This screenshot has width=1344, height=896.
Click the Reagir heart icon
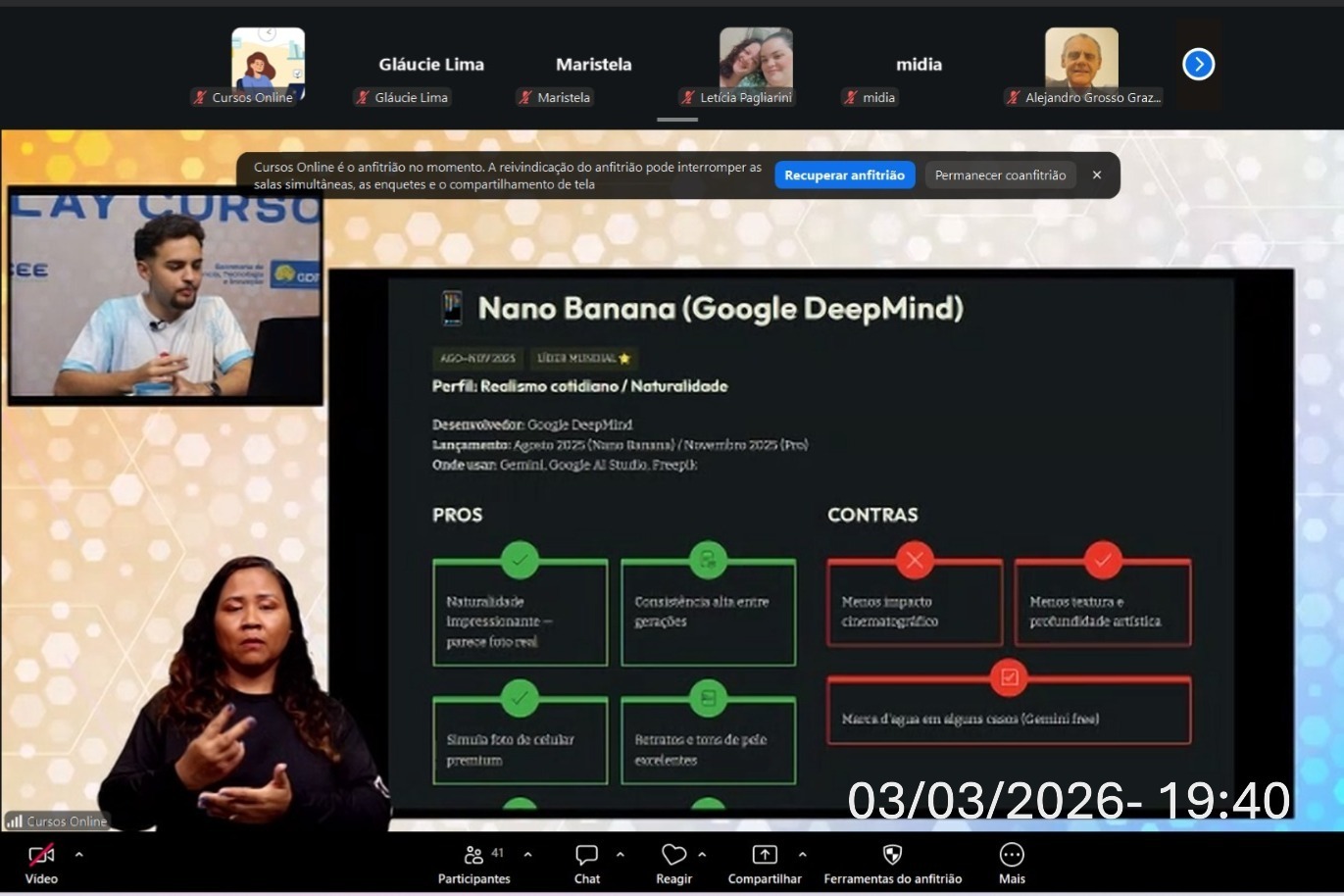[x=673, y=855]
